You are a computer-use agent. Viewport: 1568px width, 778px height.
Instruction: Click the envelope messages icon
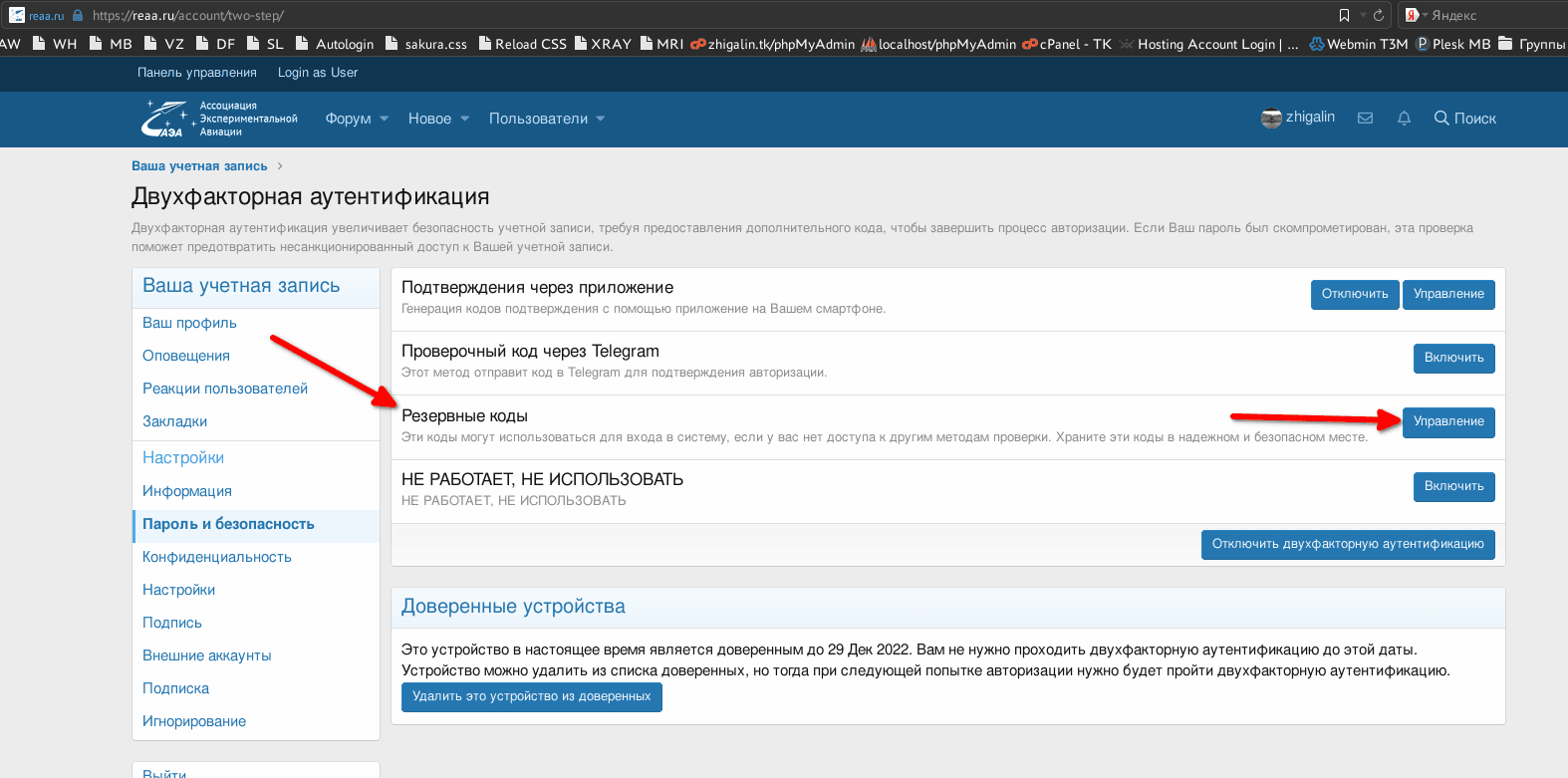[1365, 119]
